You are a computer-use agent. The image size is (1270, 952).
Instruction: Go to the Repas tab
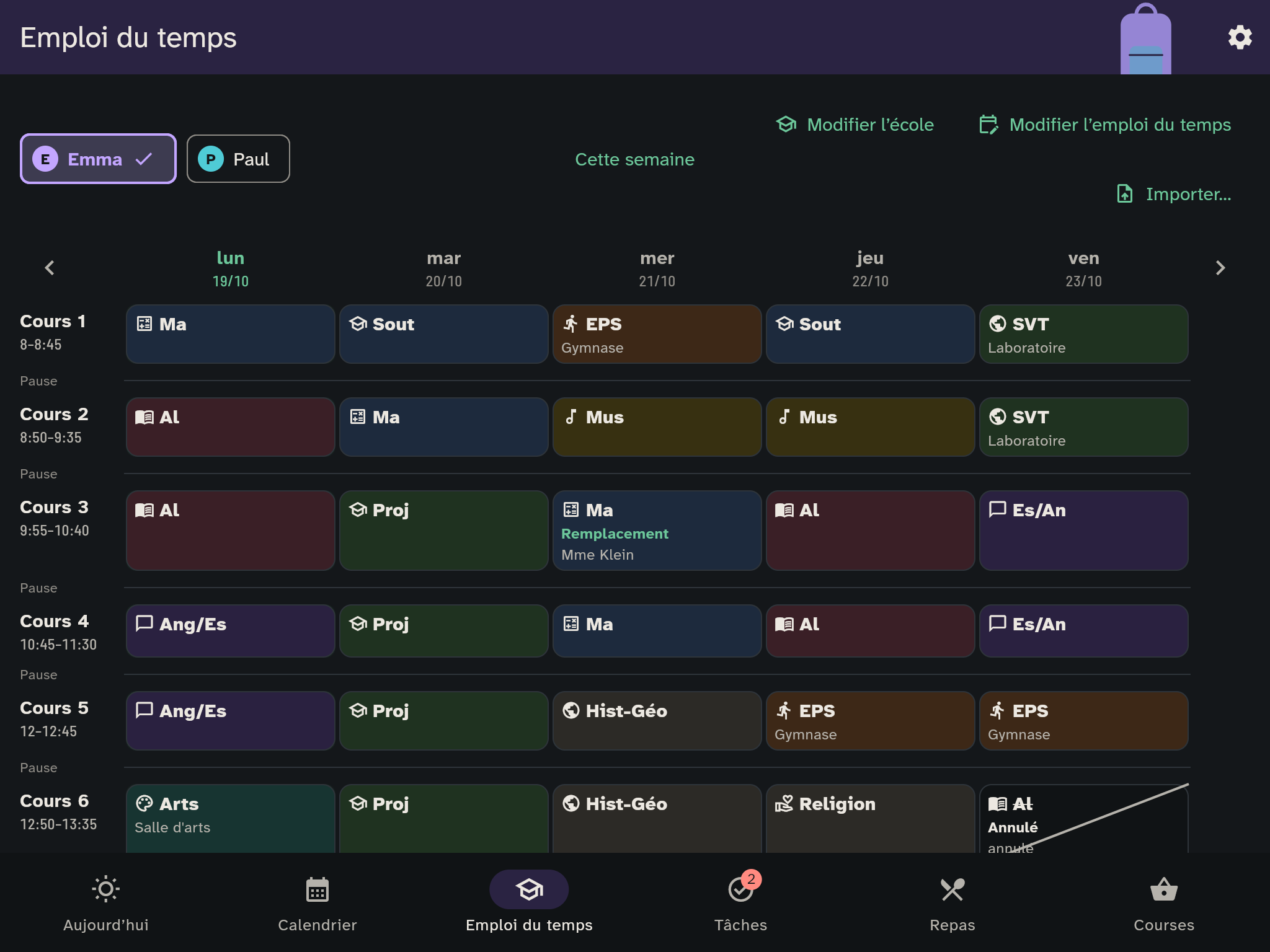click(952, 904)
